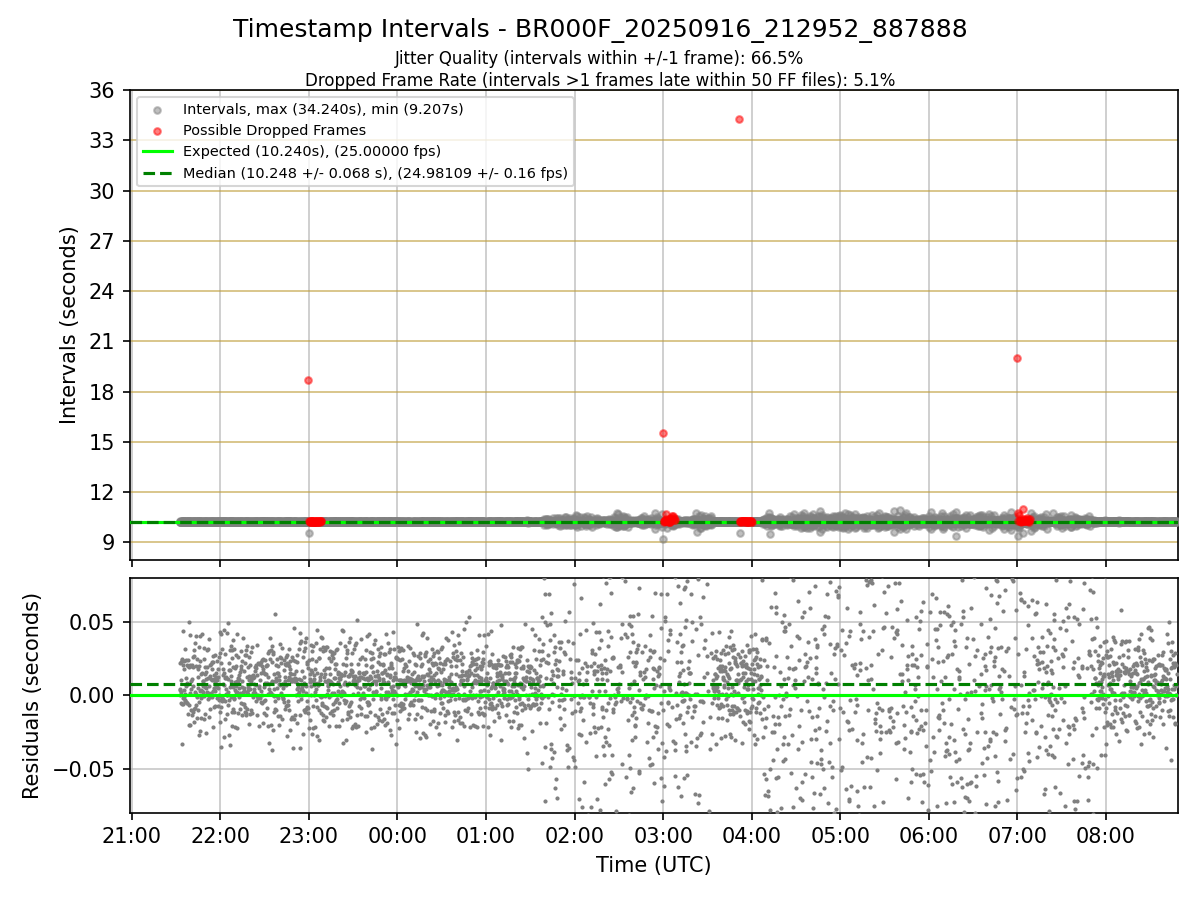Click the '07:00' x-axis tick label

[1017, 834]
